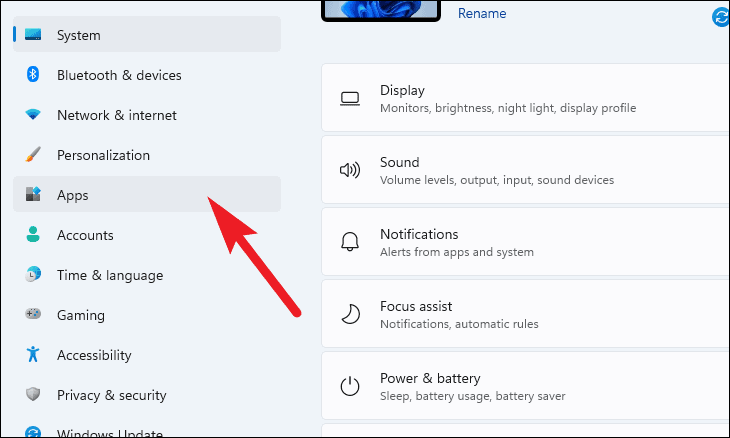Image resolution: width=730 pixels, height=438 pixels.
Task: Click the Sound speaker icon
Action: [x=350, y=170]
